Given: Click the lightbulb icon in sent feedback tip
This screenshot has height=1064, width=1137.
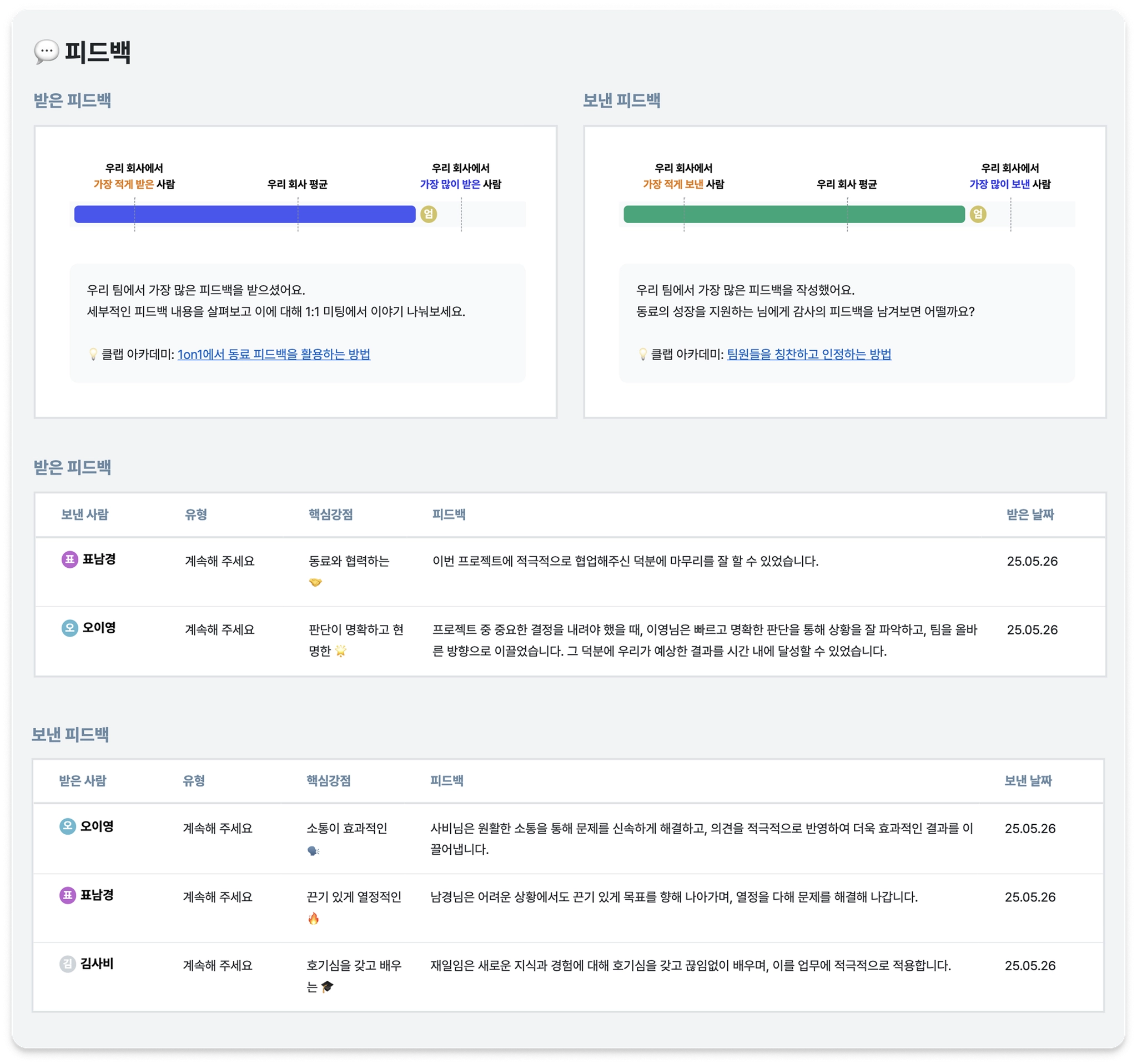Looking at the screenshot, I should point(643,355).
